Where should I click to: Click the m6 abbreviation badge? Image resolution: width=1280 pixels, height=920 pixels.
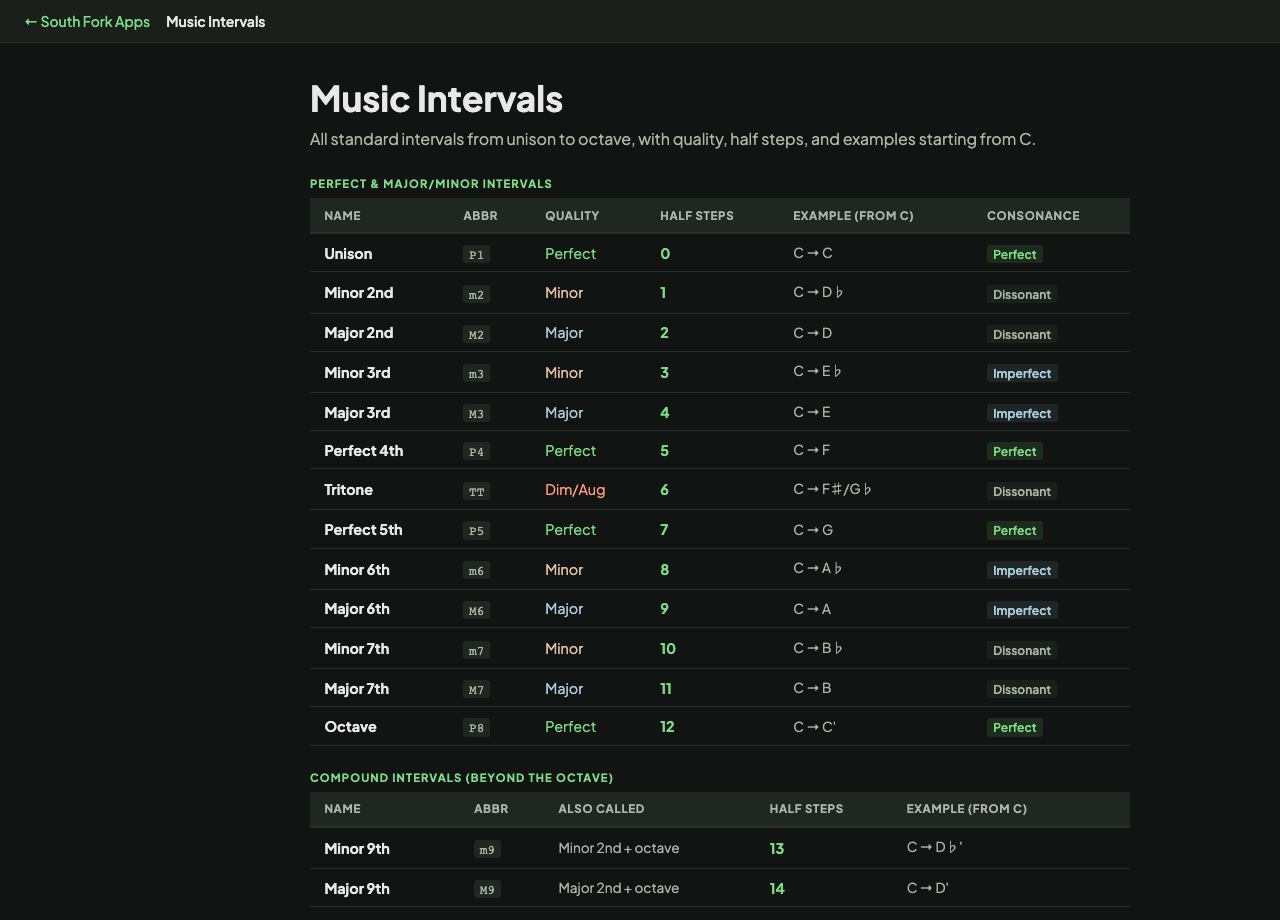click(476, 571)
